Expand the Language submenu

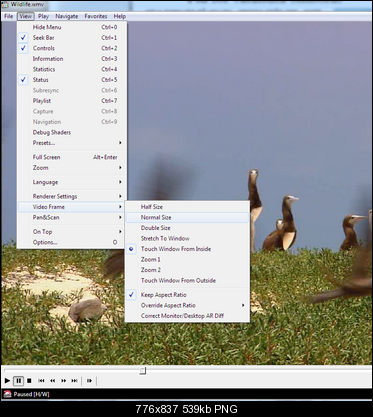pyautogui.click(x=72, y=182)
